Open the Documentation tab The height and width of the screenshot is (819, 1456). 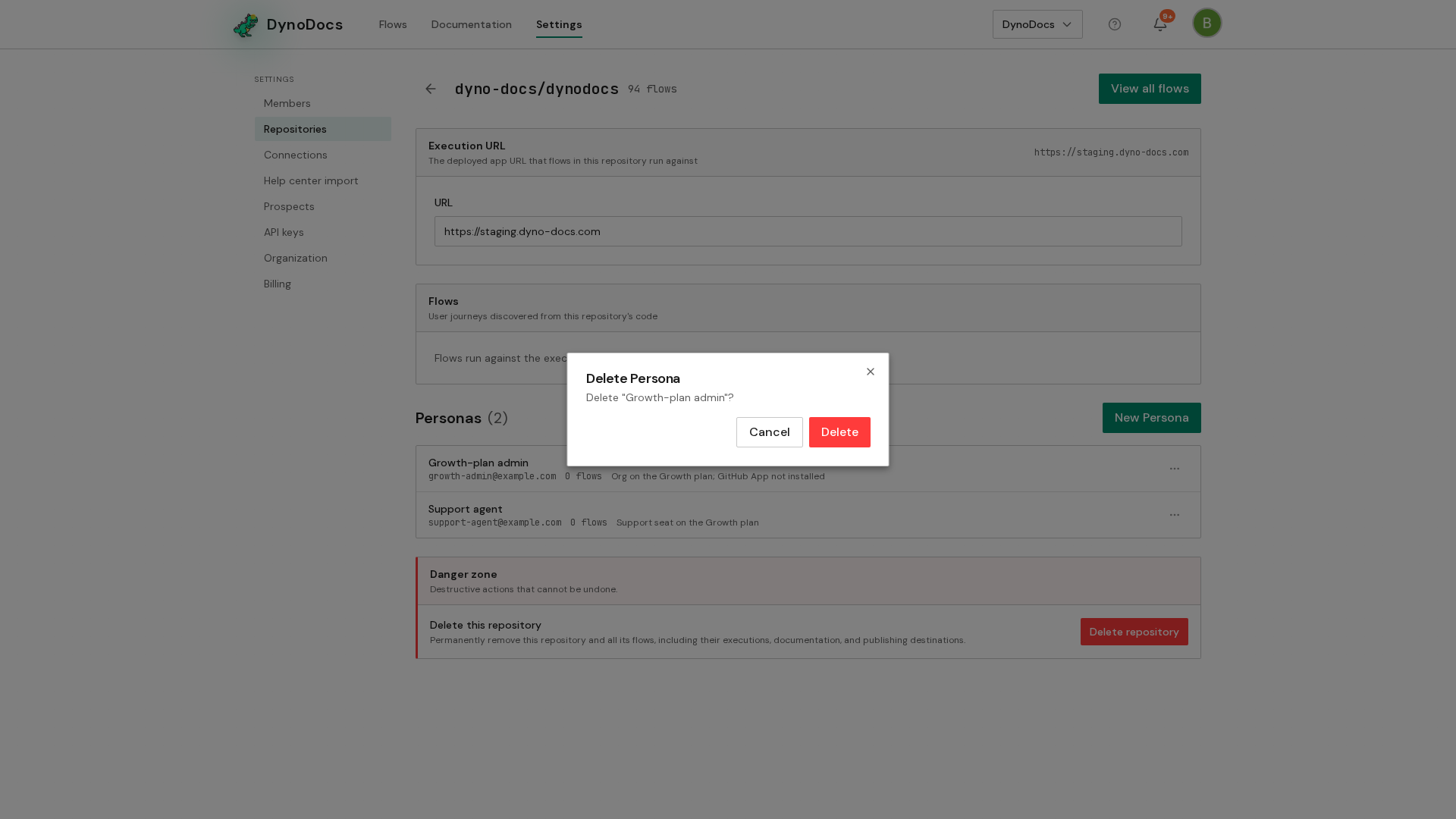[x=472, y=24]
